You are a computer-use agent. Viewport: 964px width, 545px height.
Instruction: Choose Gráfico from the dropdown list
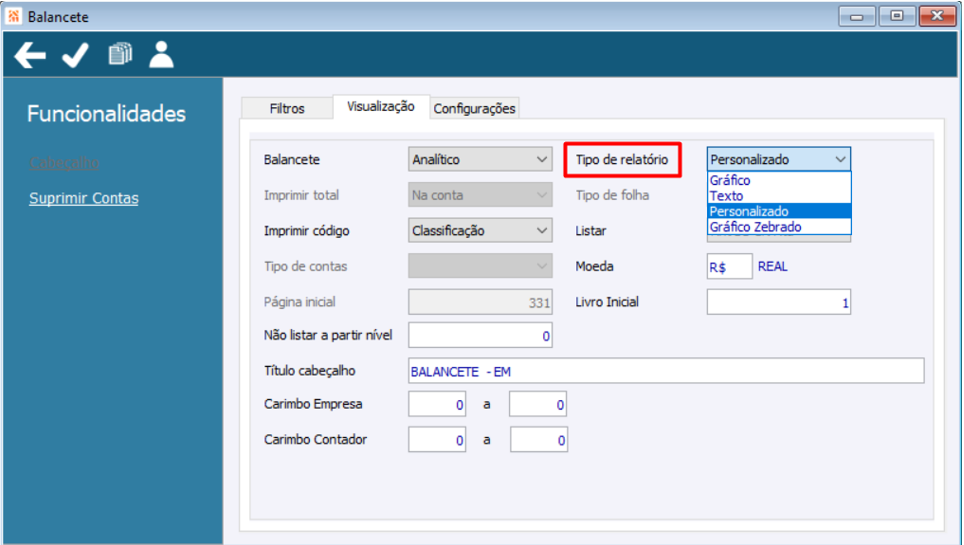coord(779,180)
